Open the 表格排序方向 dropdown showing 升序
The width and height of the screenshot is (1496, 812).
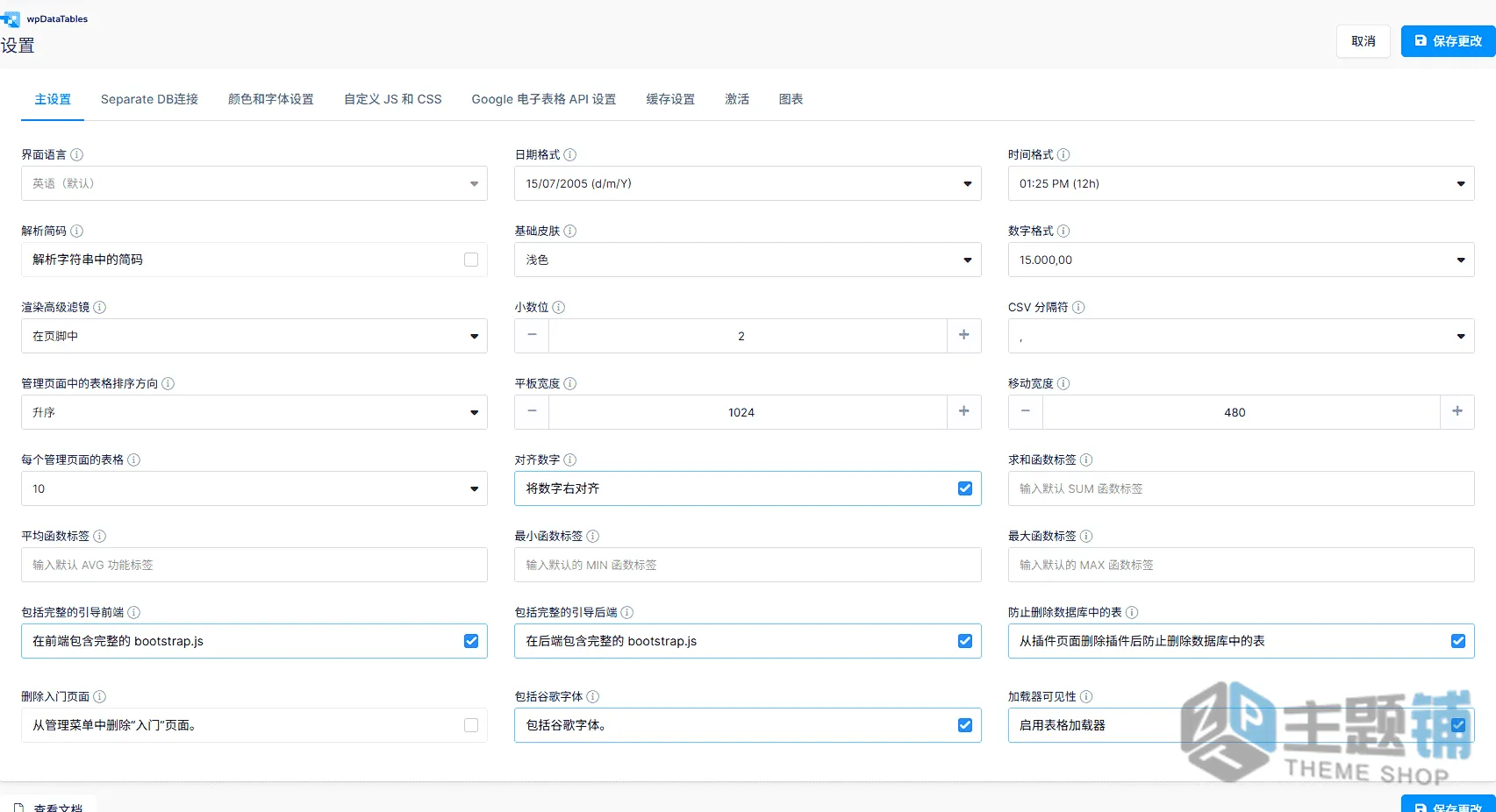254,412
